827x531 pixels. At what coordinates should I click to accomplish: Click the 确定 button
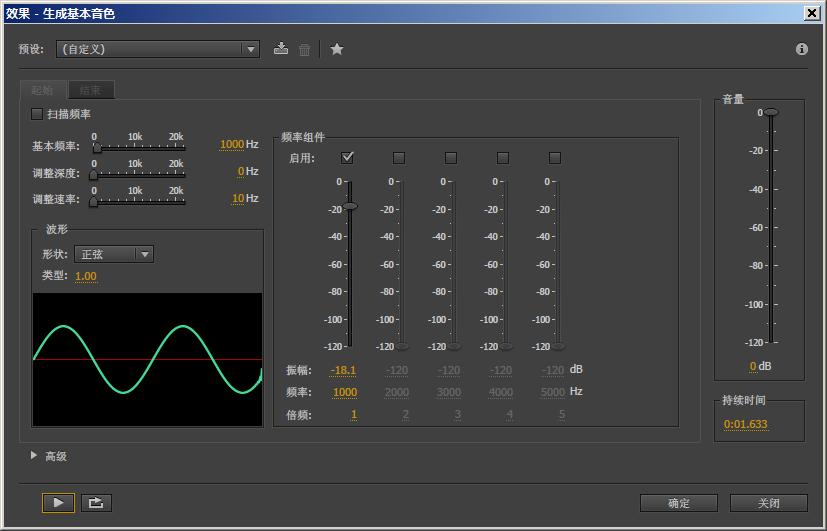click(x=679, y=503)
